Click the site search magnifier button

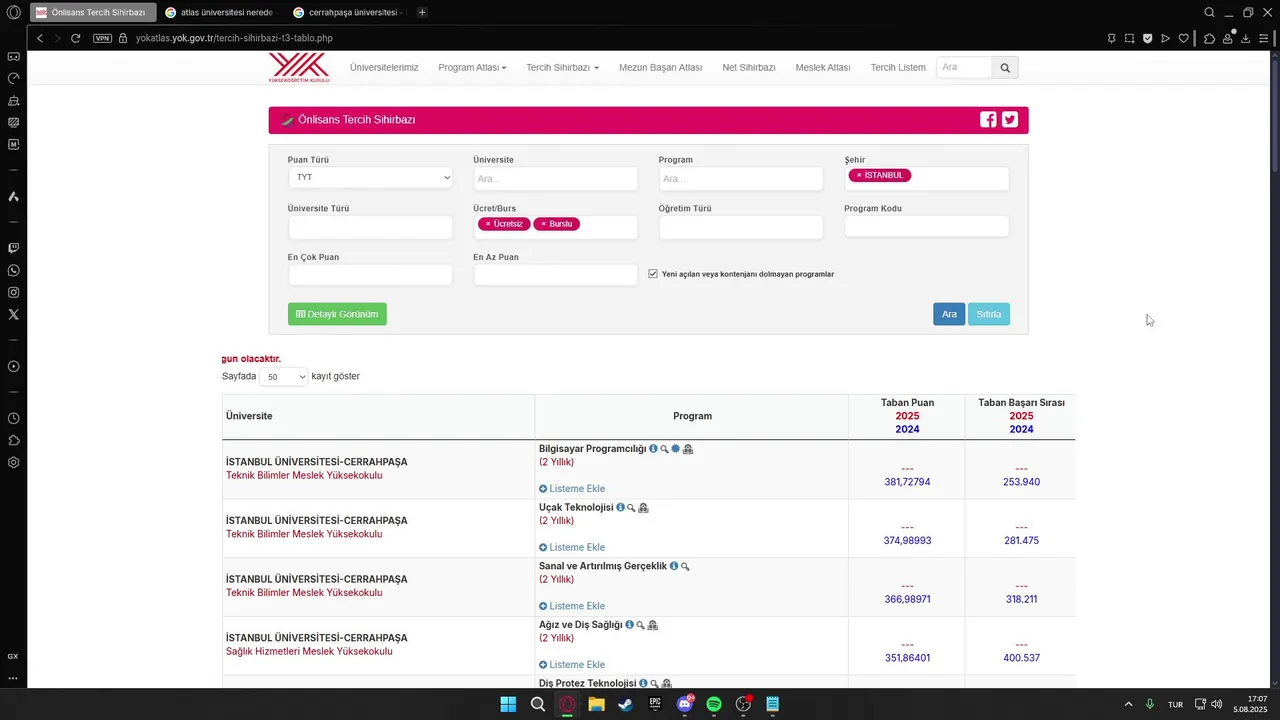[1005, 67]
